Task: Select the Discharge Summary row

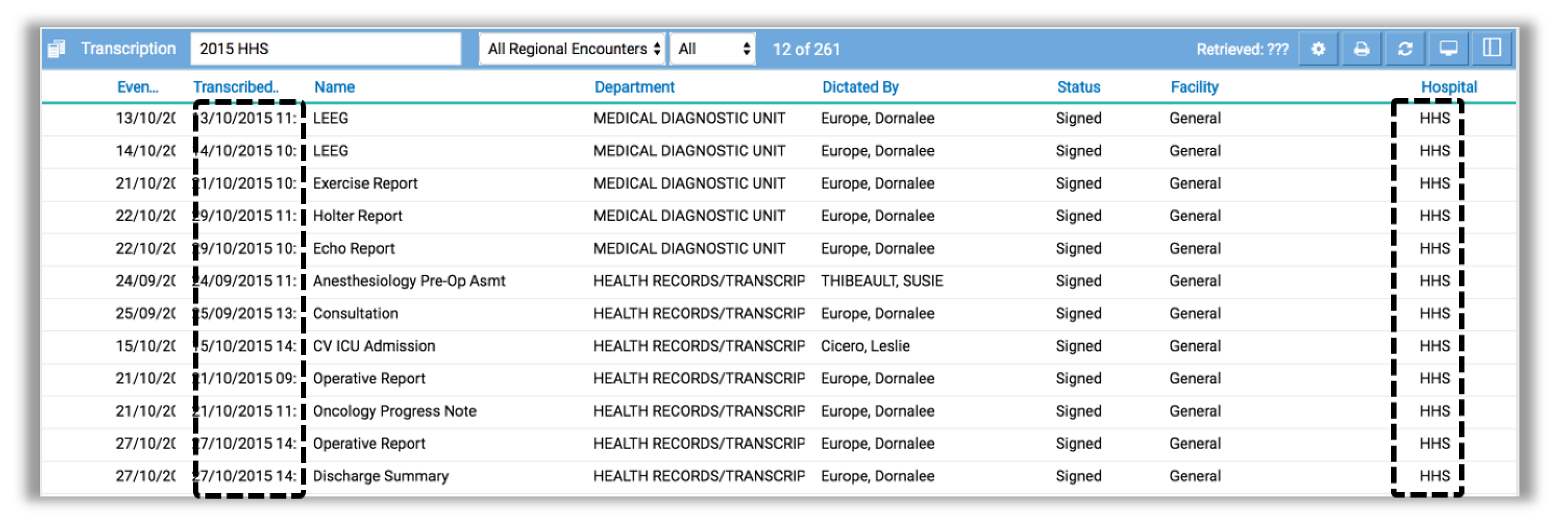Action: tap(779, 476)
